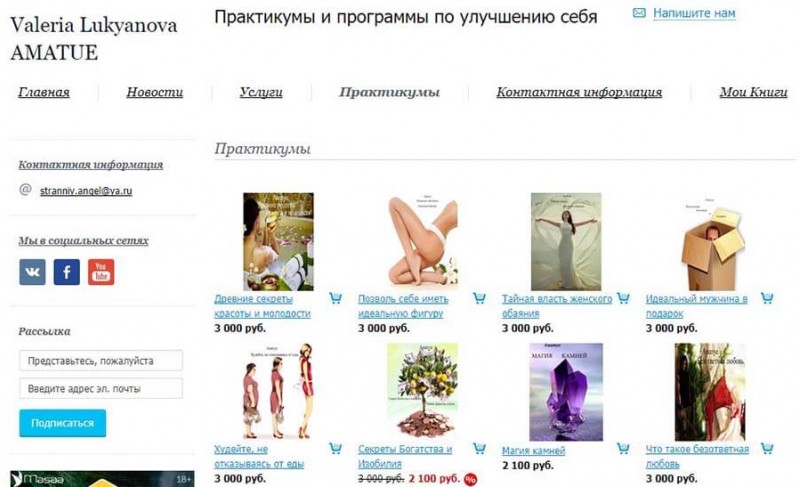Viewport: 800px width, 487px height.
Task: Open the purple crystal 'Магия камней' thumbnail
Action: pos(566,392)
